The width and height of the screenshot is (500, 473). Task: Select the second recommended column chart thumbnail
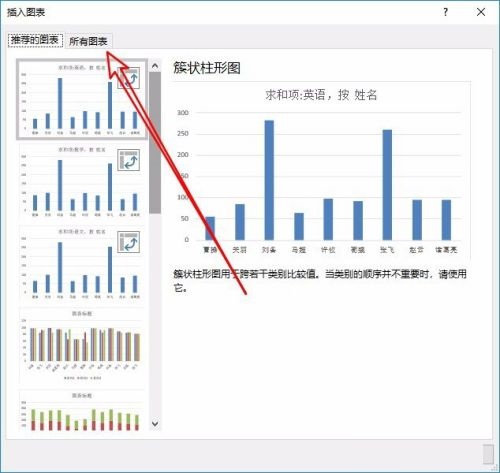(82, 181)
